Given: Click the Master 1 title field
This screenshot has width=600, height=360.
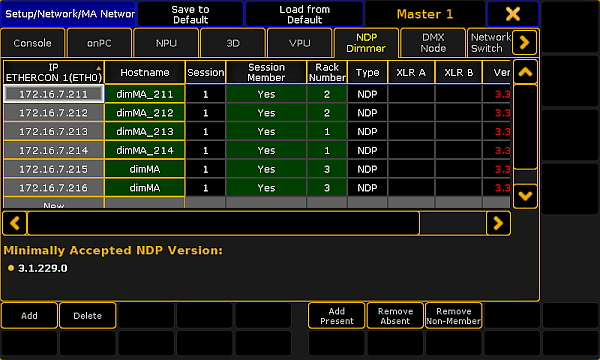Looking at the screenshot, I should [425, 14].
